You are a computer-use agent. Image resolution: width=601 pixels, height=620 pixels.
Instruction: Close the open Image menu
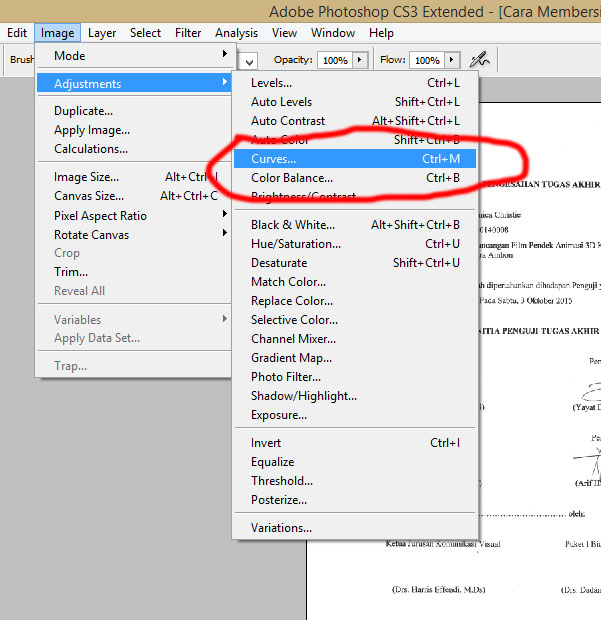pos(57,33)
